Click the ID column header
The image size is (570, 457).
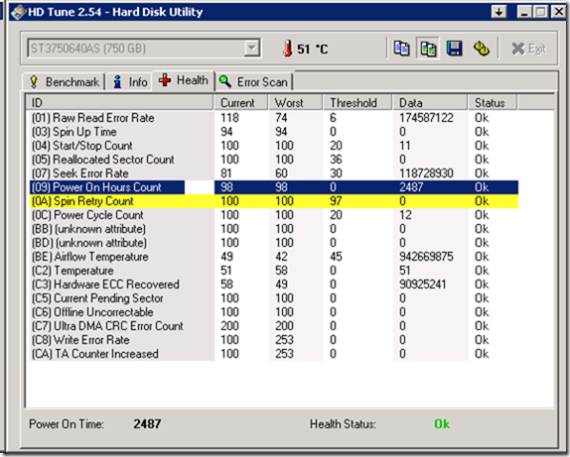click(119, 103)
